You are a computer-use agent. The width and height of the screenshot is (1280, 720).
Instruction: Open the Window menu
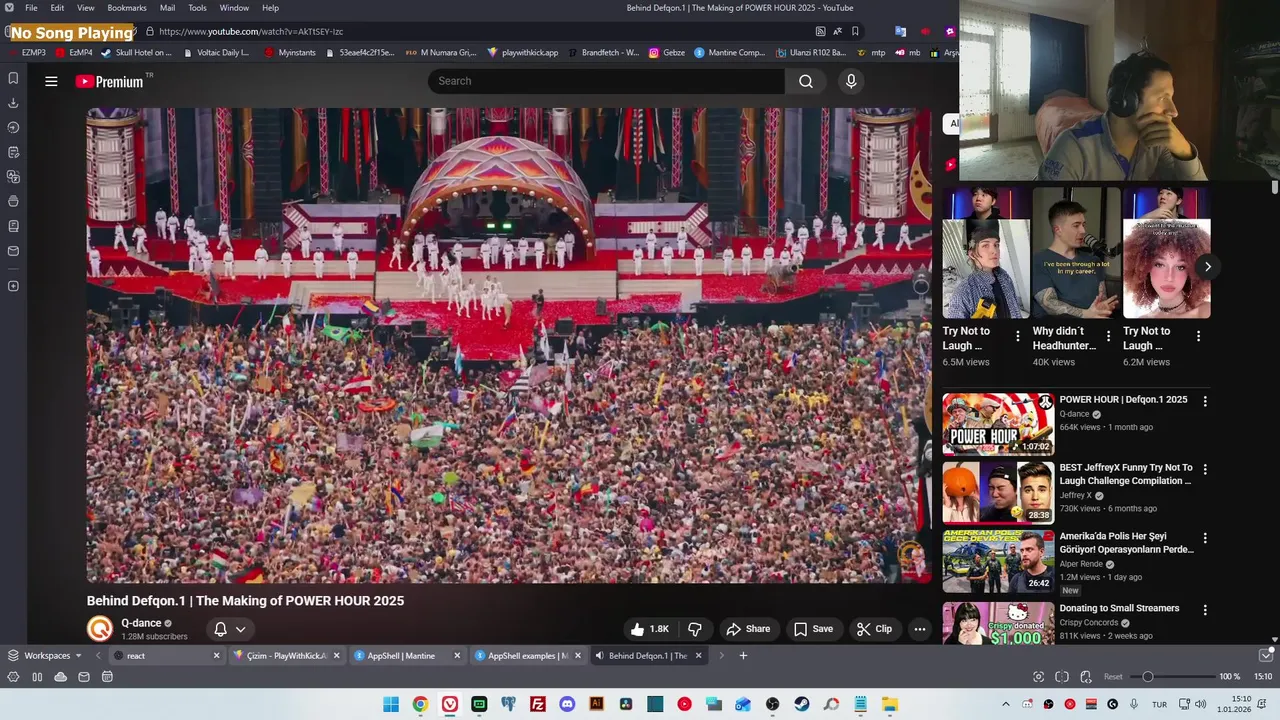point(234,8)
